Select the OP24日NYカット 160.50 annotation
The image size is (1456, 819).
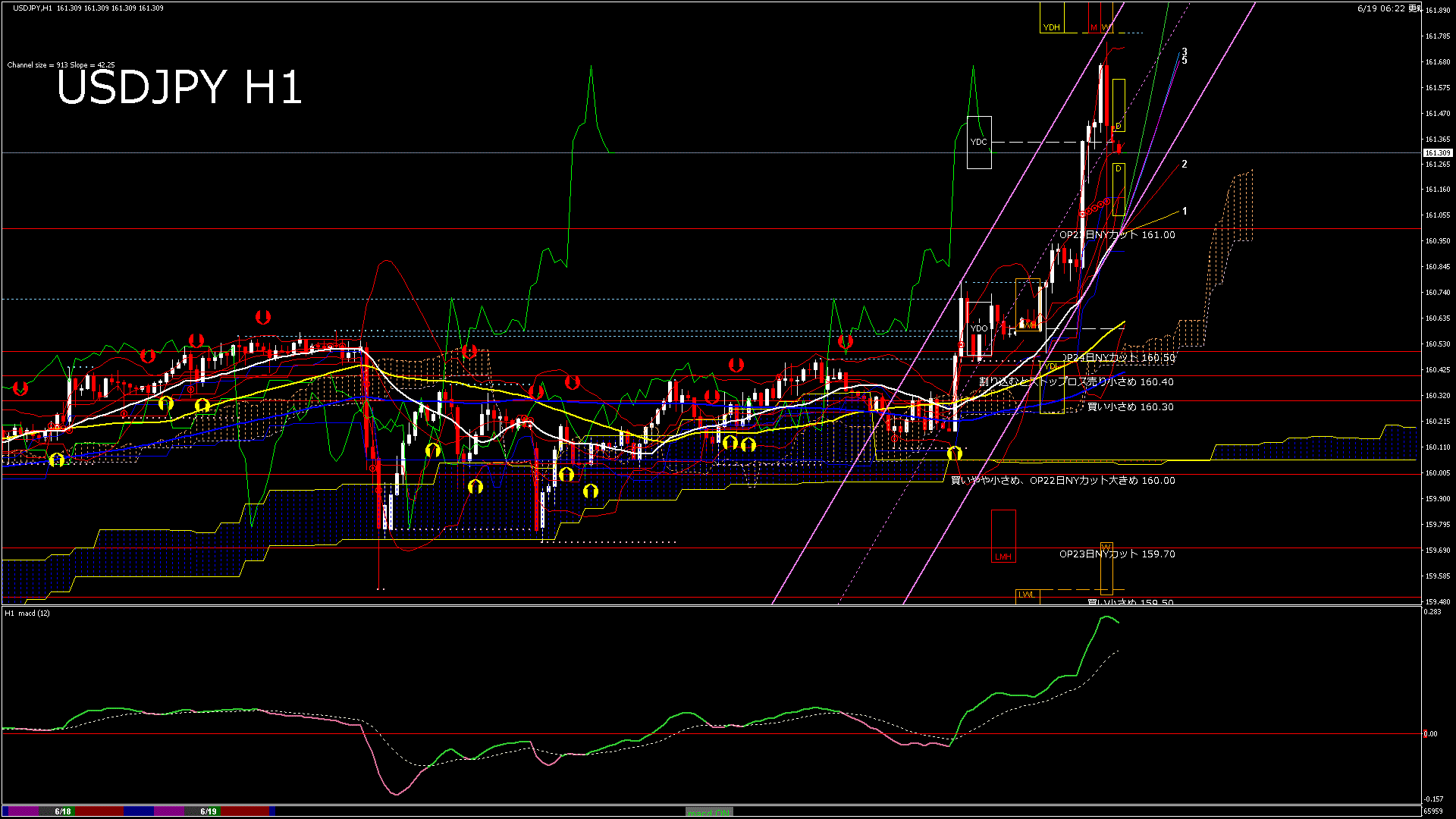point(1118,357)
